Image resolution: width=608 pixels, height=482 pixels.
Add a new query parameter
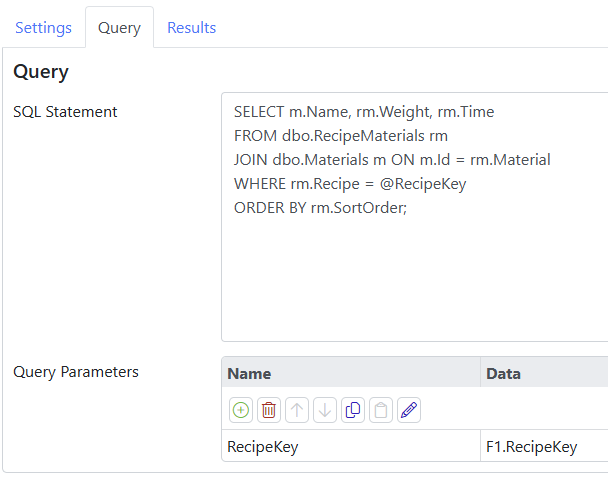[241, 410]
